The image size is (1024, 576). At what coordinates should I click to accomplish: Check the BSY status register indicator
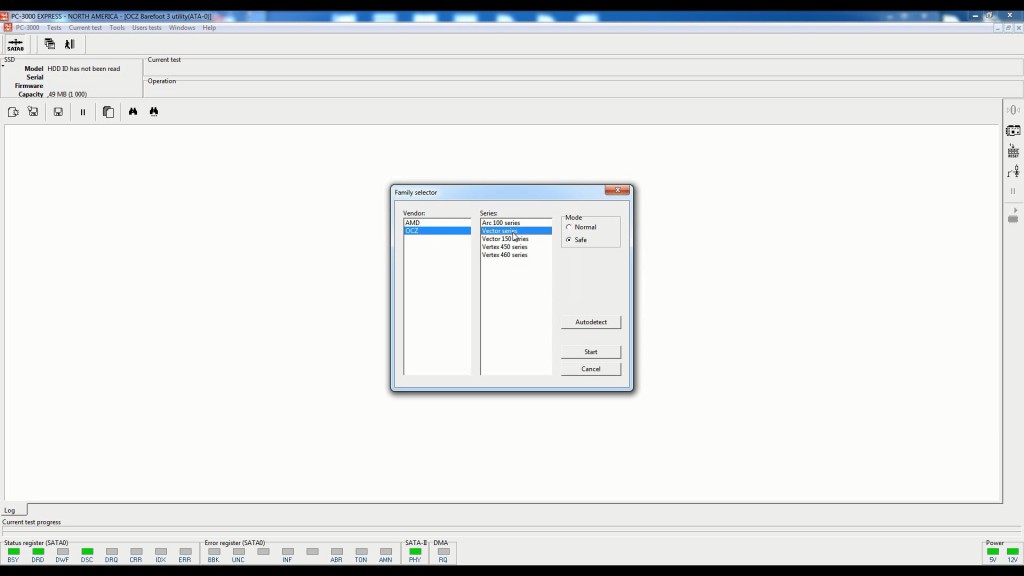tap(11, 551)
